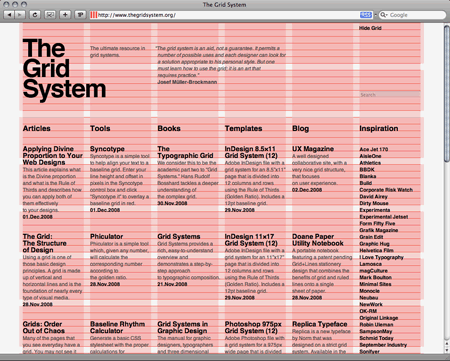The image size is (450, 361).
Task: Open Form Fifty Five link
Action: click(377, 223)
